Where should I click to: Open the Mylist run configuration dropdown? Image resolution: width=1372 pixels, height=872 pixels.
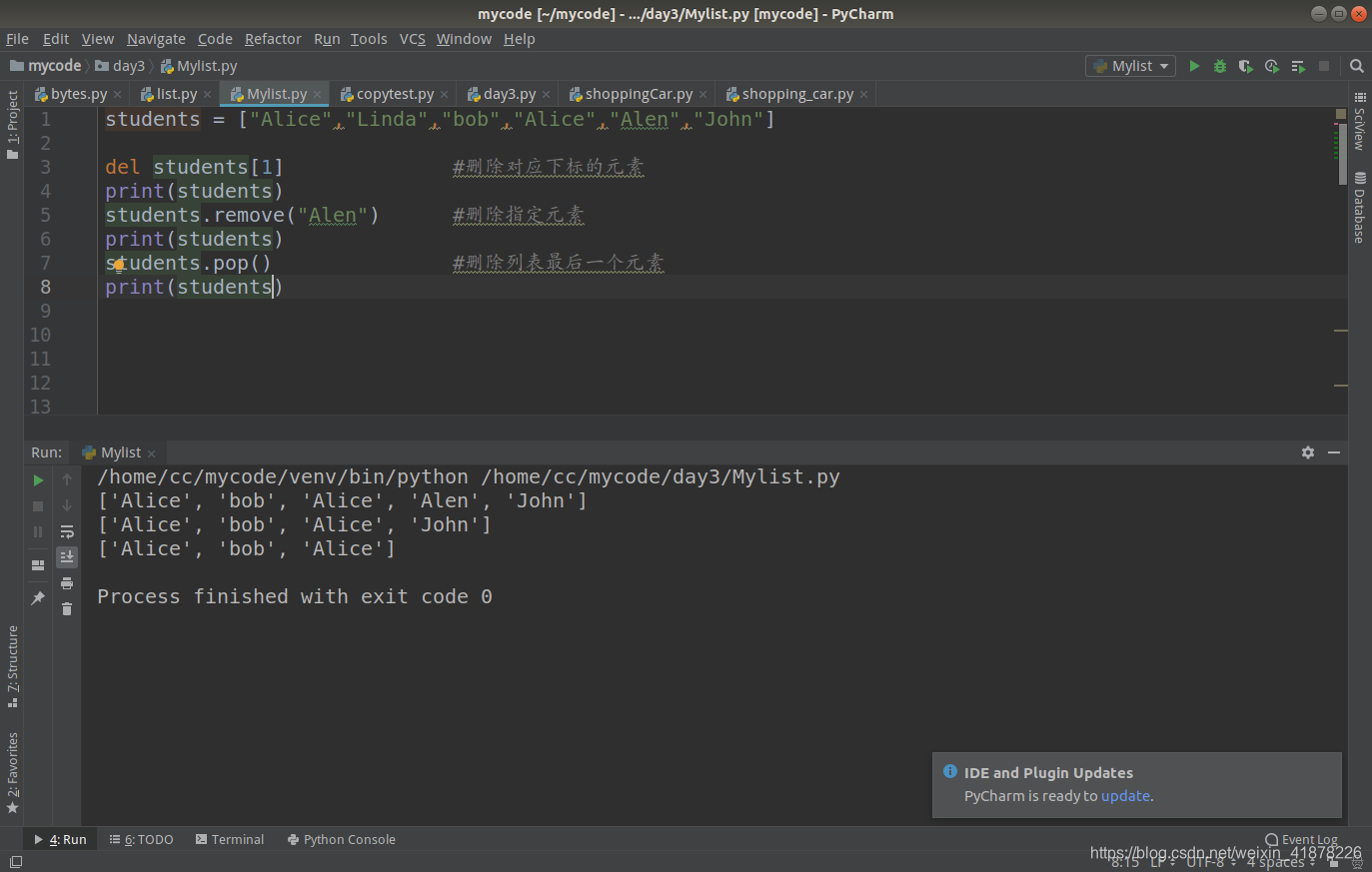click(1131, 66)
